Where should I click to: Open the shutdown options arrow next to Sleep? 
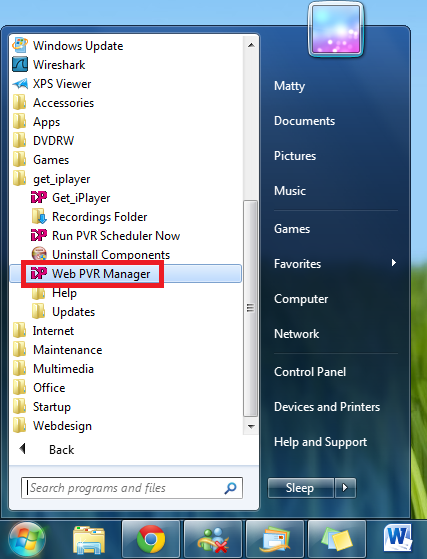click(x=345, y=488)
